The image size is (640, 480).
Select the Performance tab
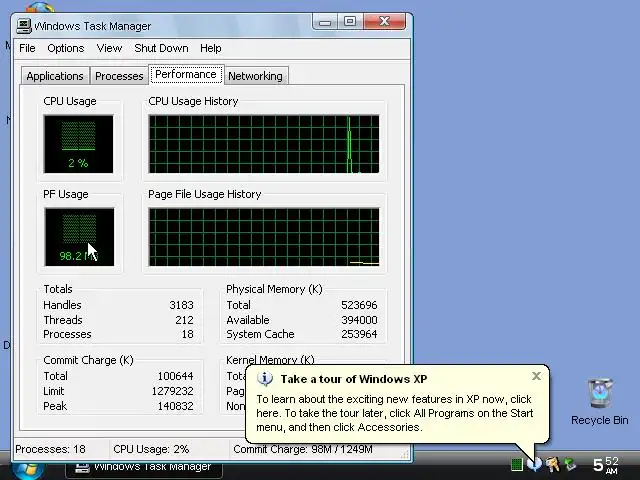[x=186, y=75]
